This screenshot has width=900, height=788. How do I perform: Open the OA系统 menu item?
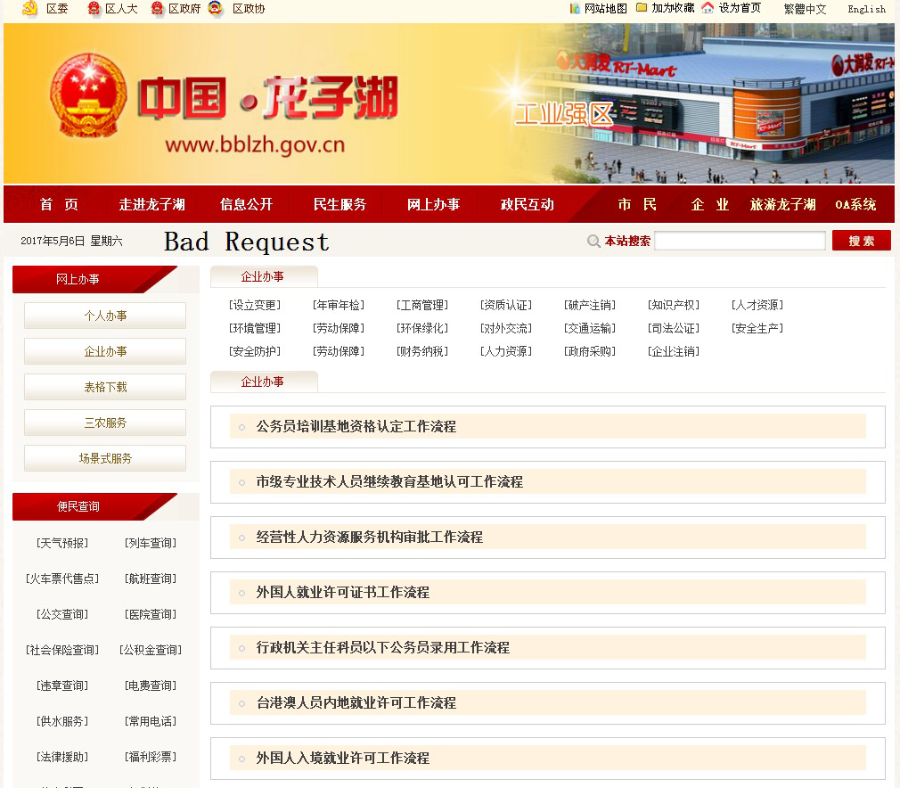[855, 203]
